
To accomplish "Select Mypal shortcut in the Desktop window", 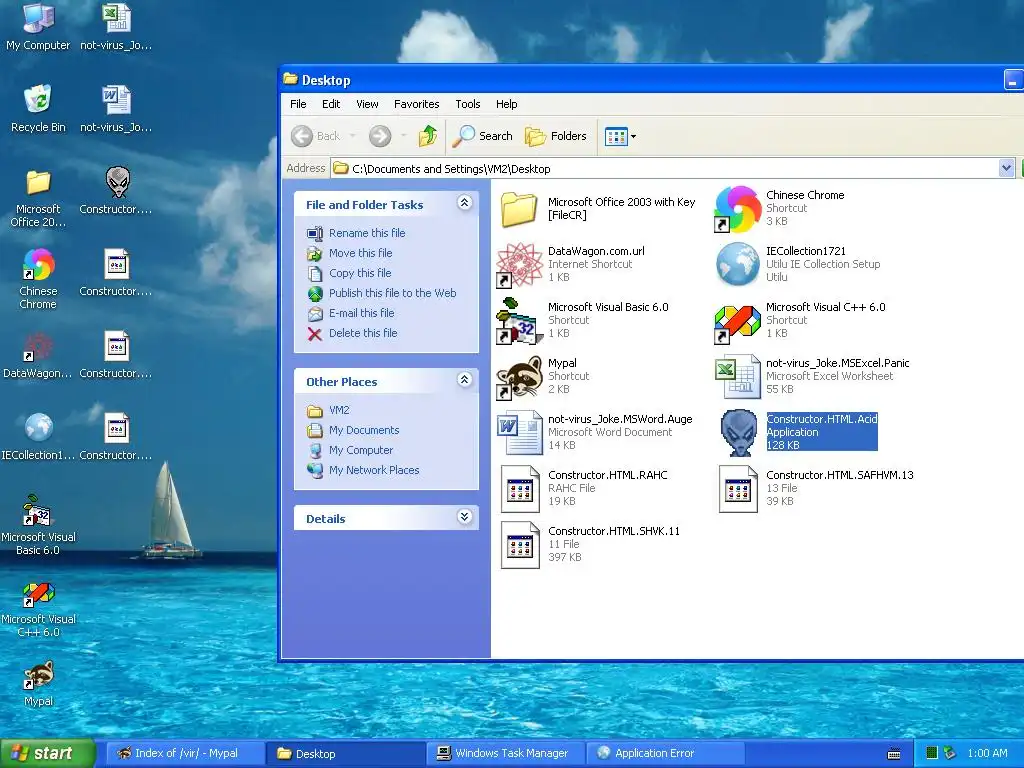I will pos(543,376).
